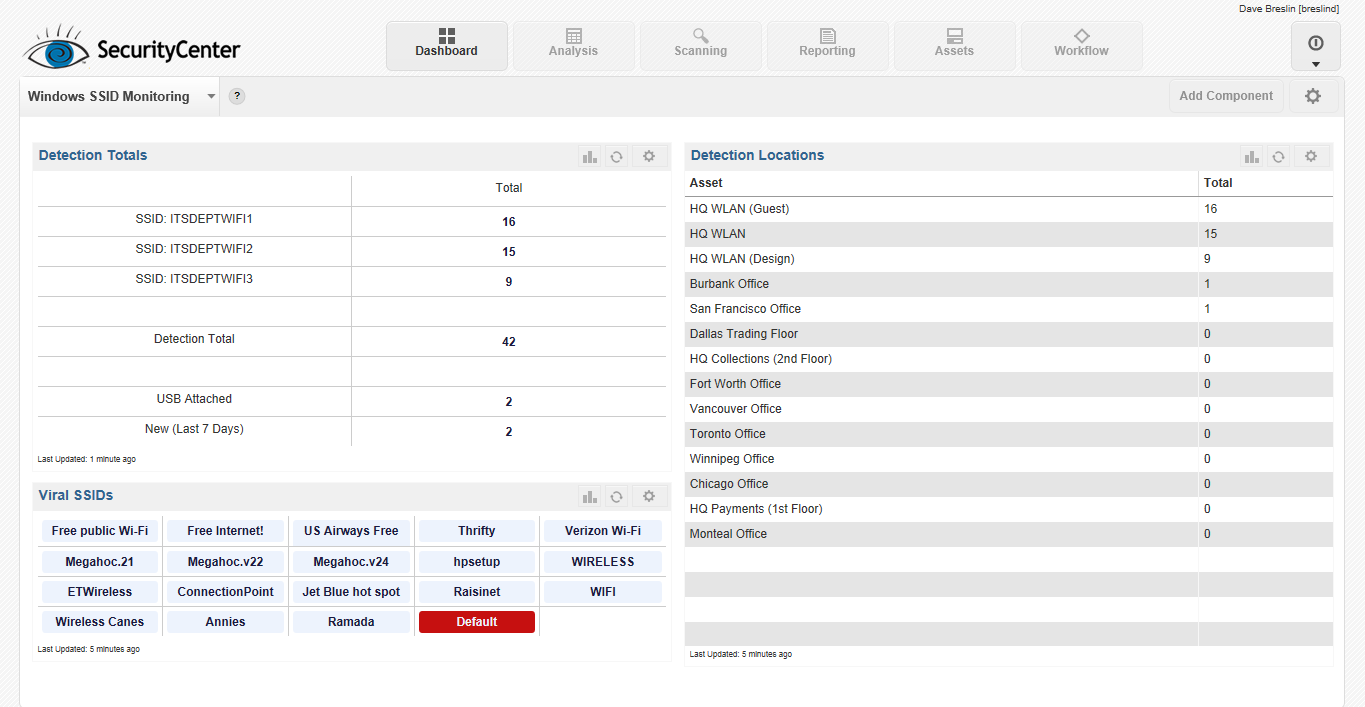1365x707 pixels.
Task: Click the Megahoc.21 indicator
Action: tap(100, 562)
